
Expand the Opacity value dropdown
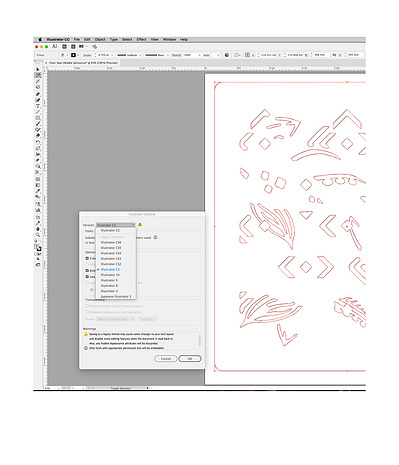click(x=199, y=55)
